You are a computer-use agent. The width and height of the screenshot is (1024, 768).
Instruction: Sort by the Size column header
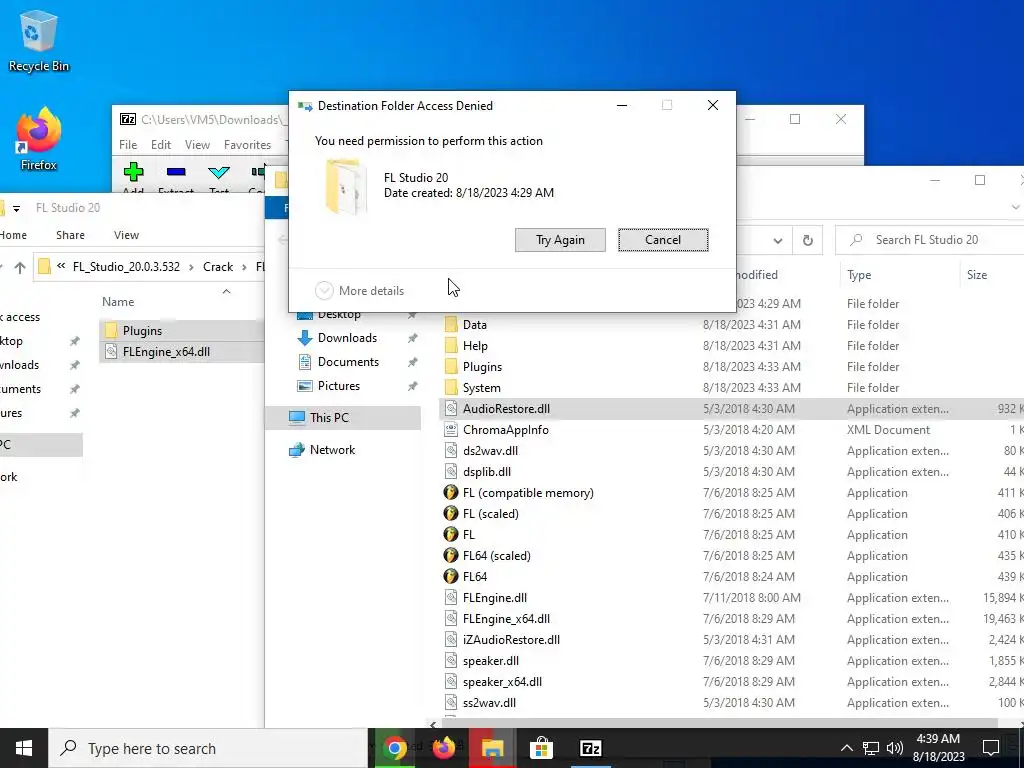tap(977, 275)
